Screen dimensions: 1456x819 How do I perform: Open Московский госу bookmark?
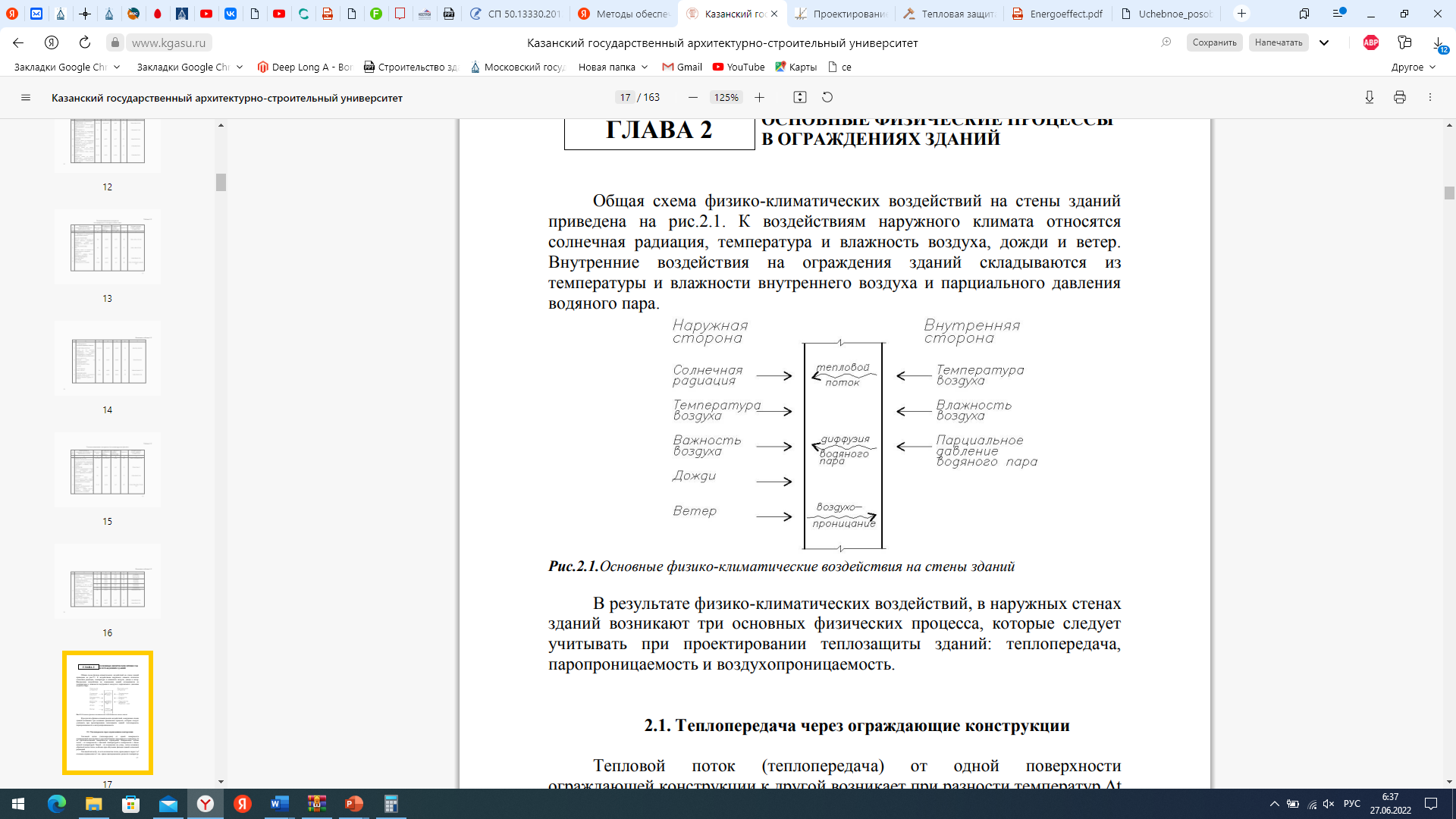(518, 67)
